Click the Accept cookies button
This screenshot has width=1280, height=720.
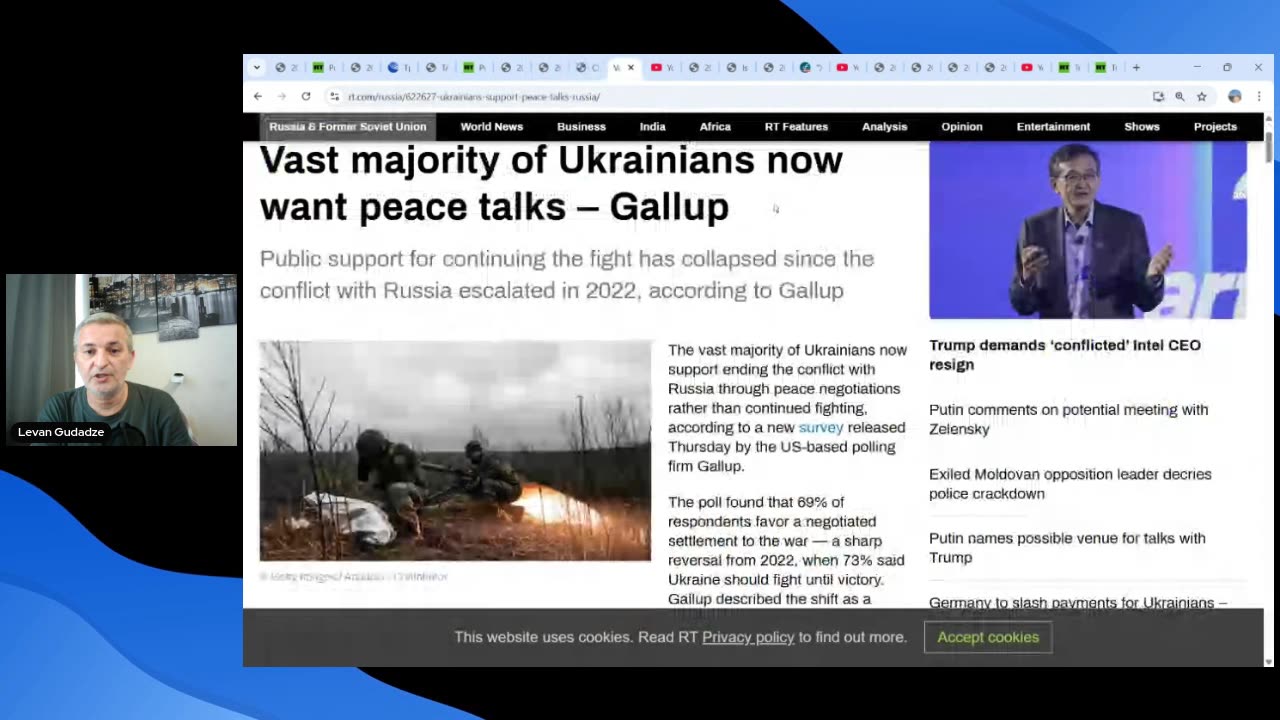coord(988,637)
